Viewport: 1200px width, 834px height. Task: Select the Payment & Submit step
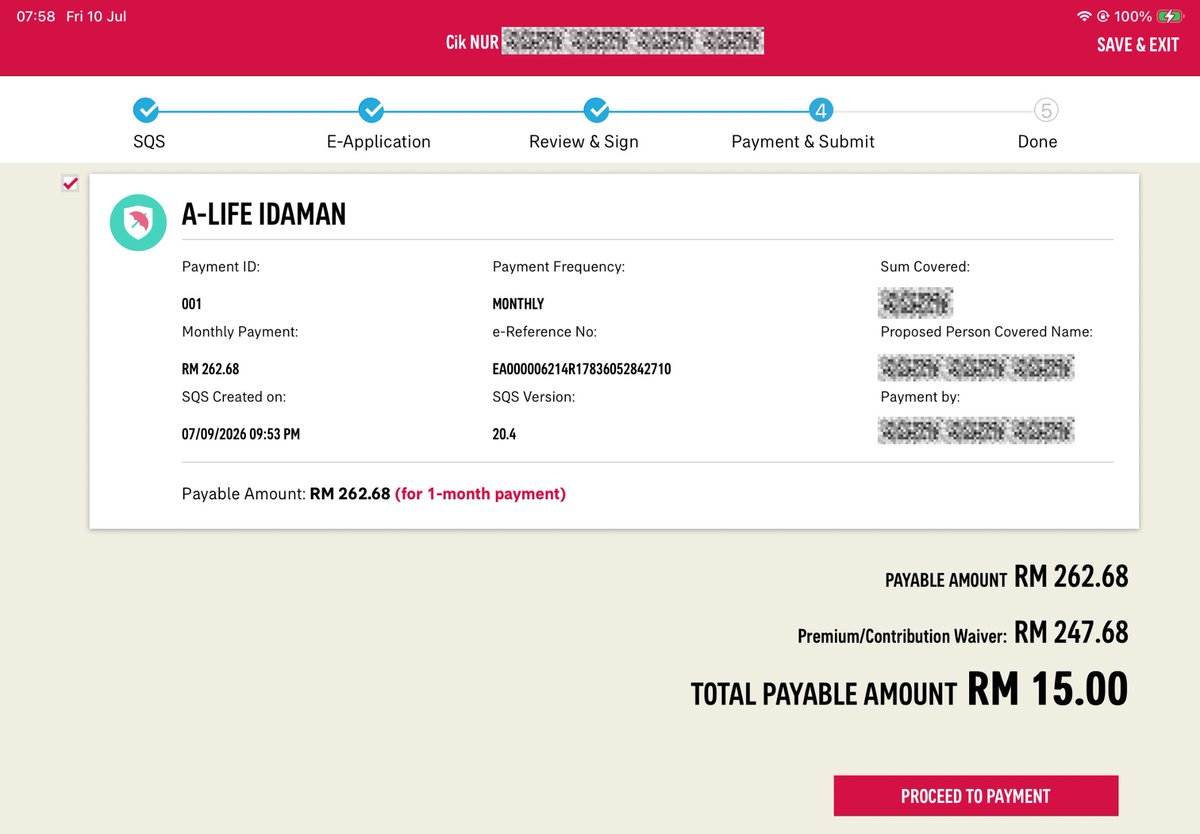tap(803, 141)
